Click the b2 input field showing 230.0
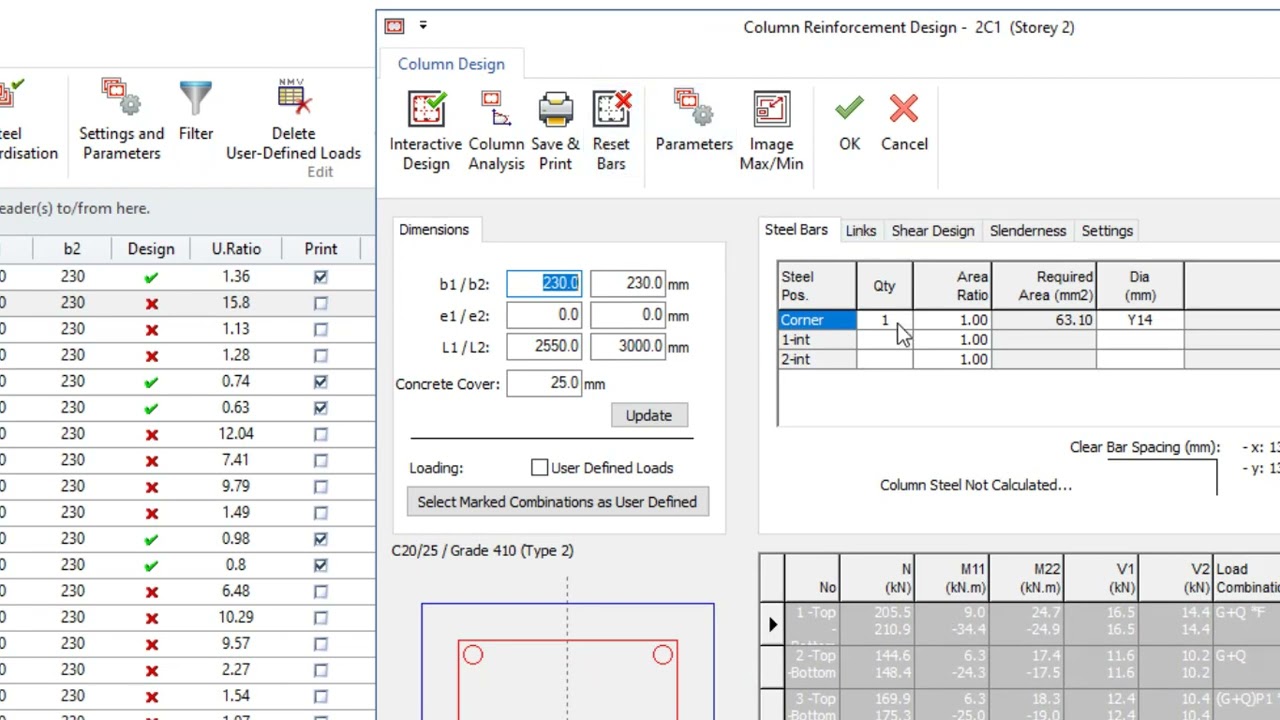Viewport: 1280px width, 720px height. [628, 284]
